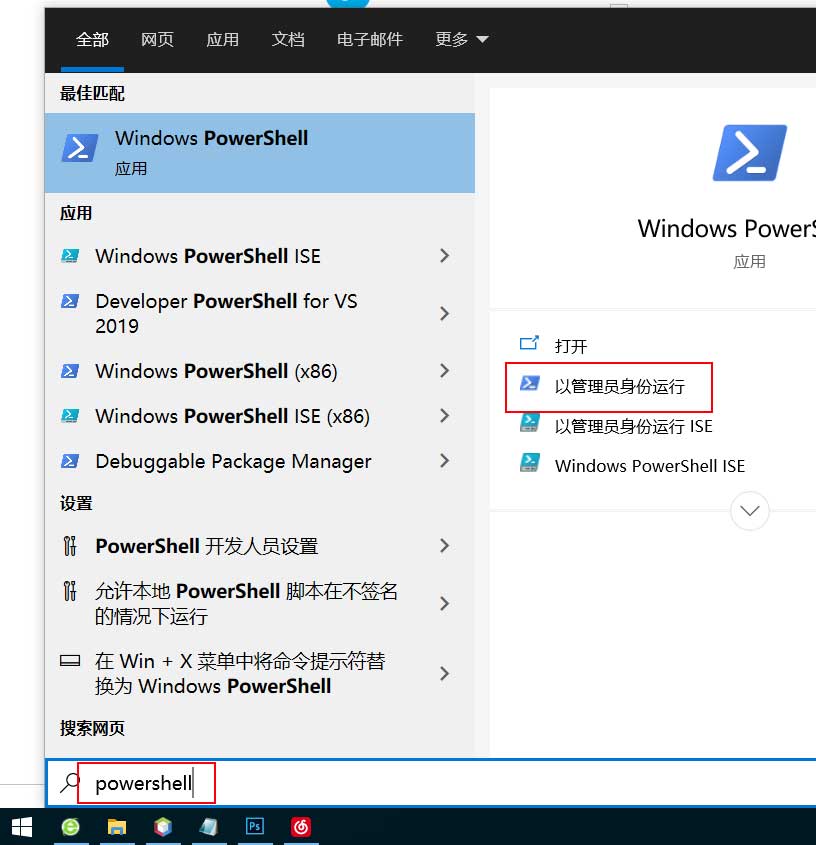This screenshot has width=816, height=845.
Task: Expand more actions with the round chevron
Action: 750,511
